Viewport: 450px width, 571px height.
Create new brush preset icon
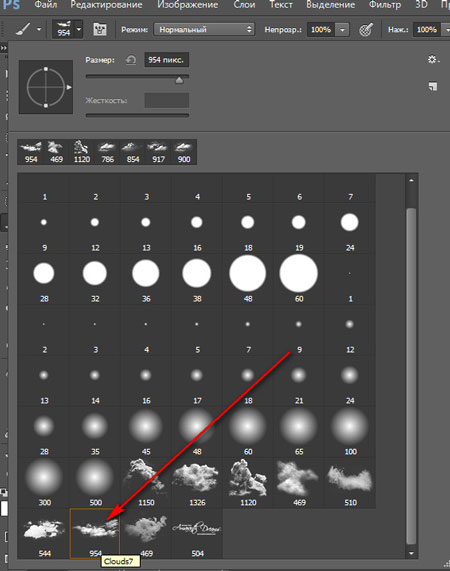tap(433, 87)
